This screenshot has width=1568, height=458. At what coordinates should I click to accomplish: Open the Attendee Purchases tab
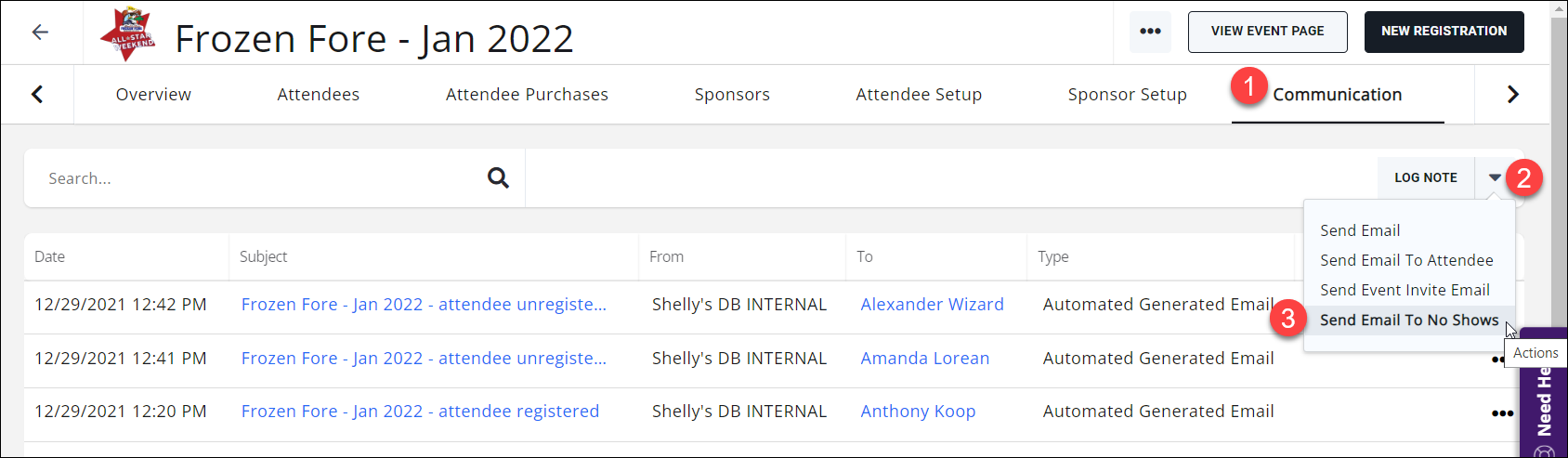(x=527, y=95)
